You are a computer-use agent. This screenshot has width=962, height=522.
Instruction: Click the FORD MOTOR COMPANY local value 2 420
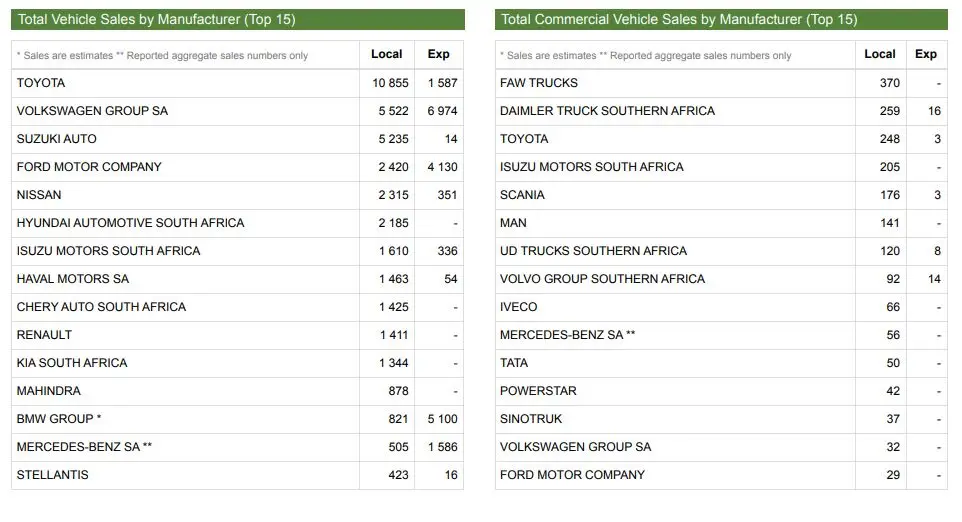click(x=393, y=167)
